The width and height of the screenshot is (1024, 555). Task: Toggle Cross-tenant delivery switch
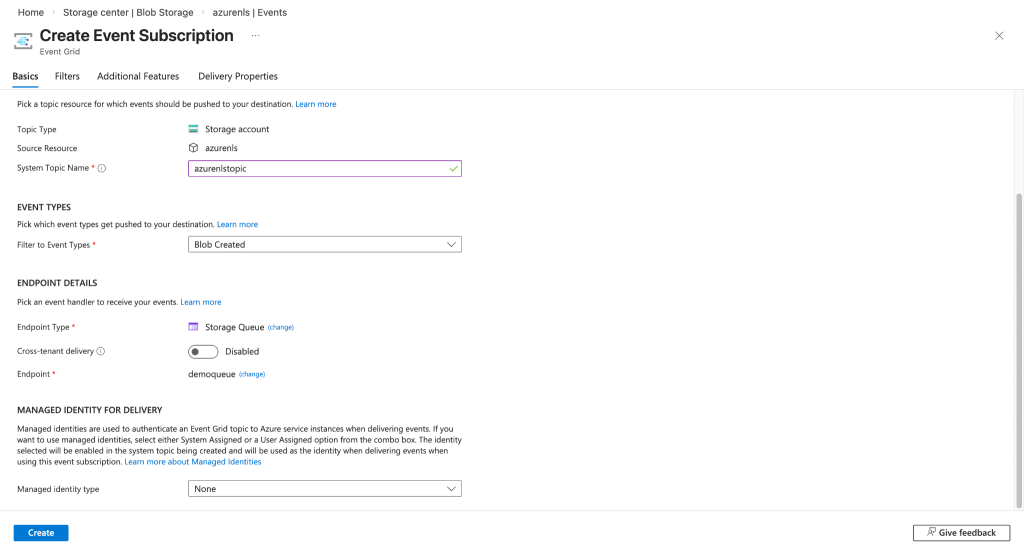(x=203, y=351)
